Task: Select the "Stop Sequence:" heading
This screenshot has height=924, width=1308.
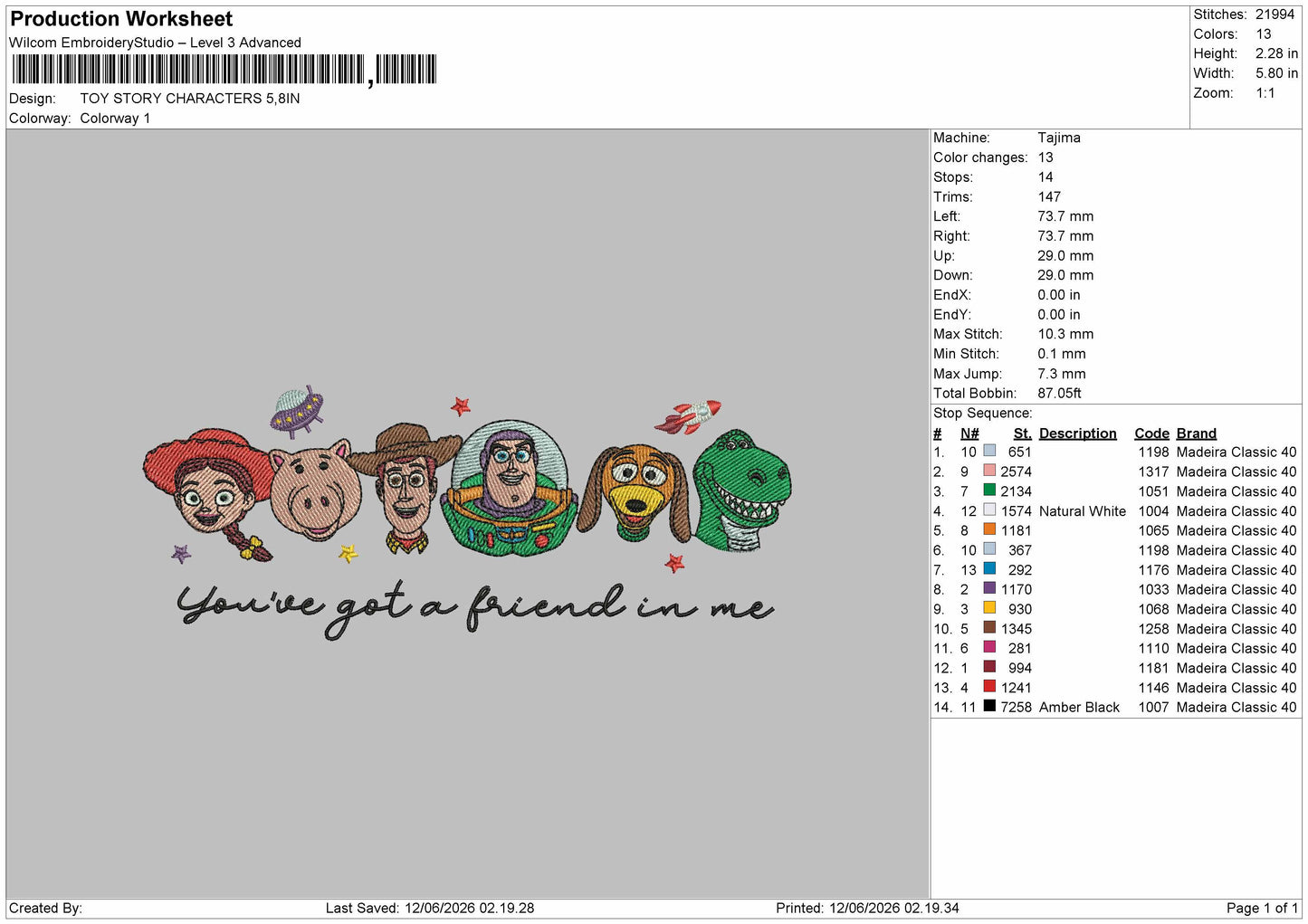Action: click(982, 413)
